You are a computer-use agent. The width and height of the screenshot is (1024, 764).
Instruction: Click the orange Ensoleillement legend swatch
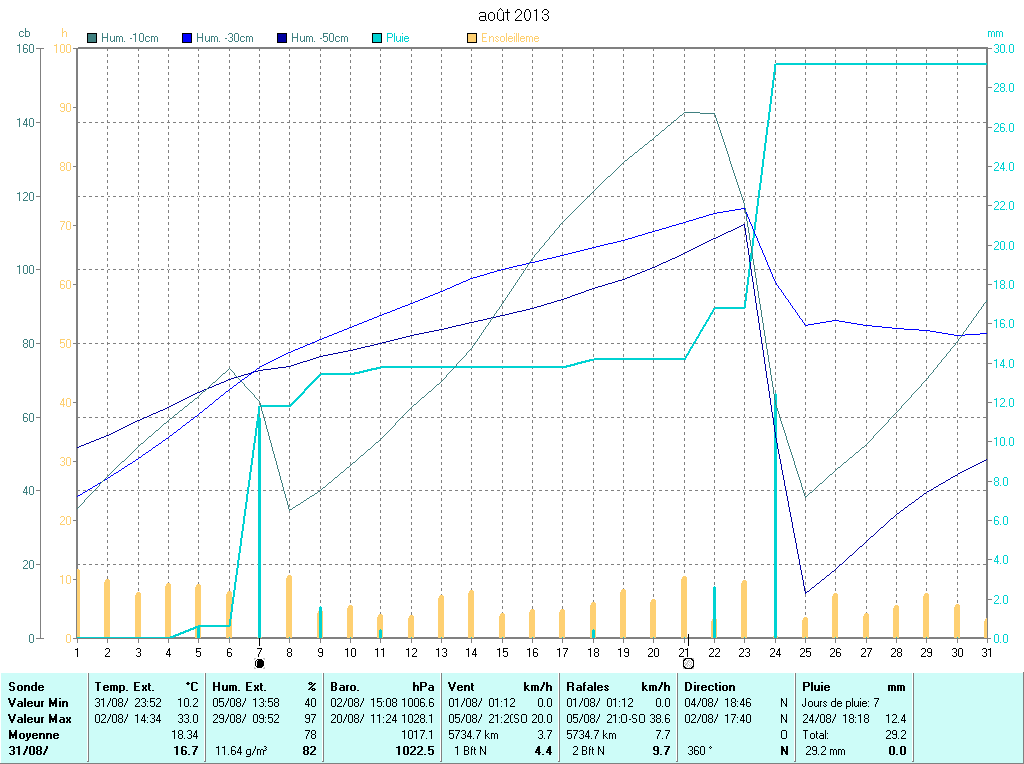472,38
